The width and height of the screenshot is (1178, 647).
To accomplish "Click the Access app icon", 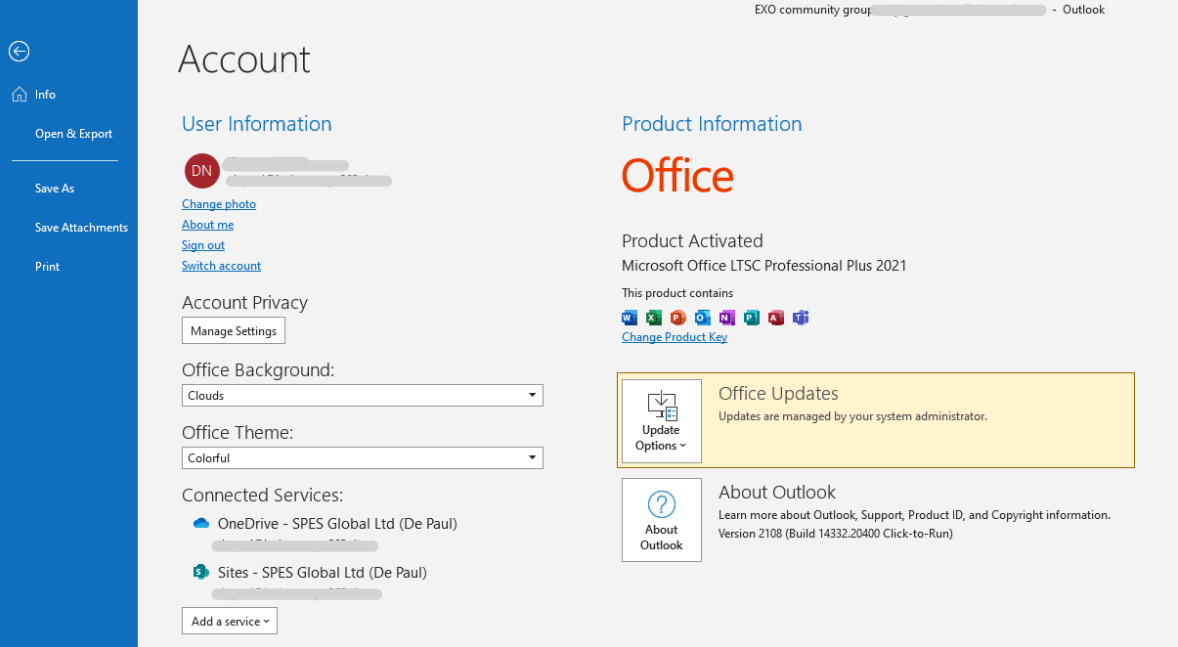I will click(x=776, y=318).
